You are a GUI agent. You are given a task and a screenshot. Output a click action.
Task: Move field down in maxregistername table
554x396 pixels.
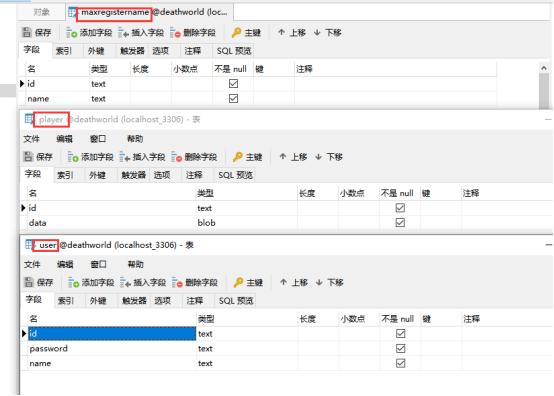pos(328,32)
